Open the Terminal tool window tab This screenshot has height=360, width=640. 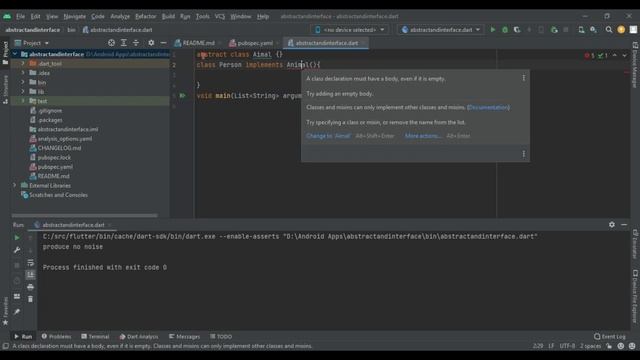95,337
